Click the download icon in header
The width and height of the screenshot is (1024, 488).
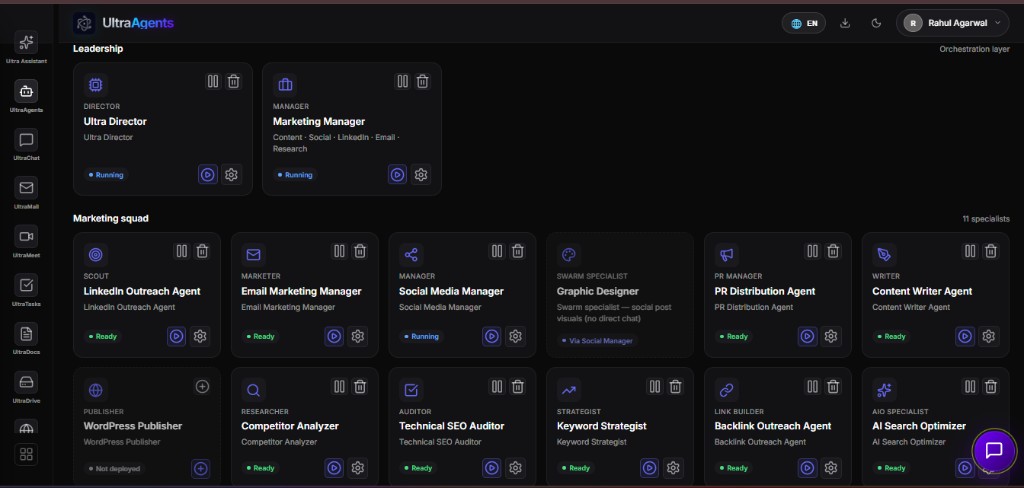pos(845,24)
